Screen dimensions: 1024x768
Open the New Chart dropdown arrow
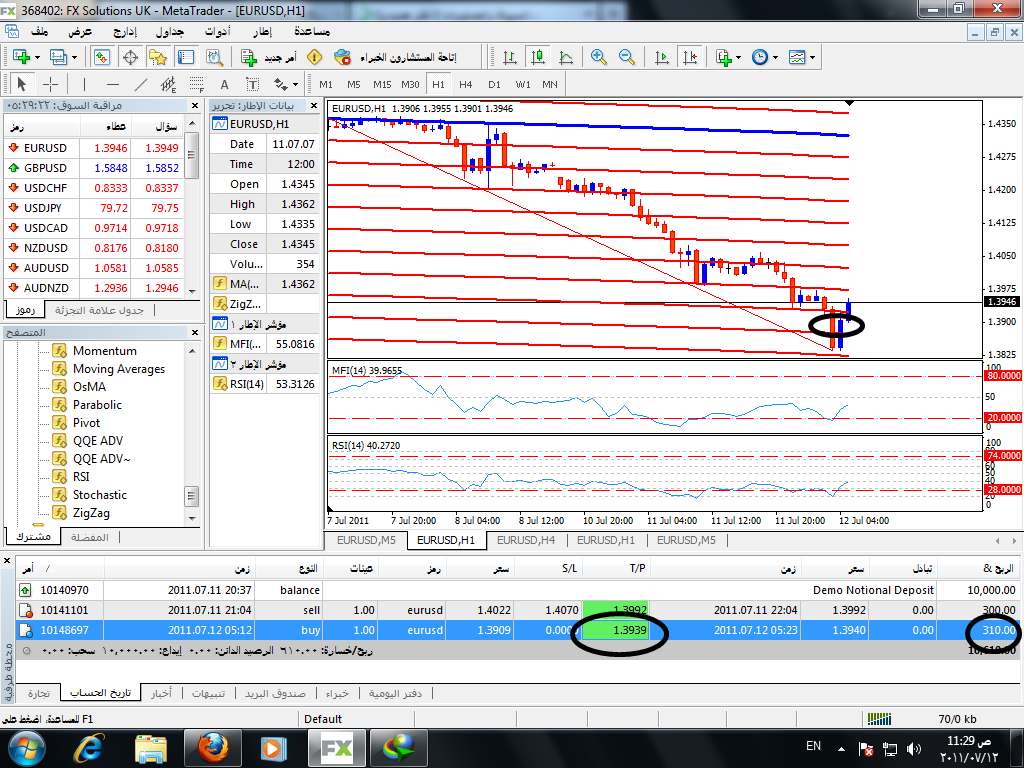click(37, 57)
